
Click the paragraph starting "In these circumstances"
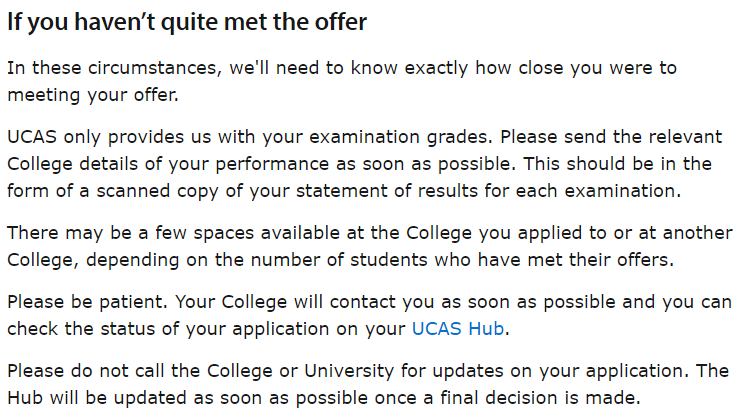[x=342, y=81]
